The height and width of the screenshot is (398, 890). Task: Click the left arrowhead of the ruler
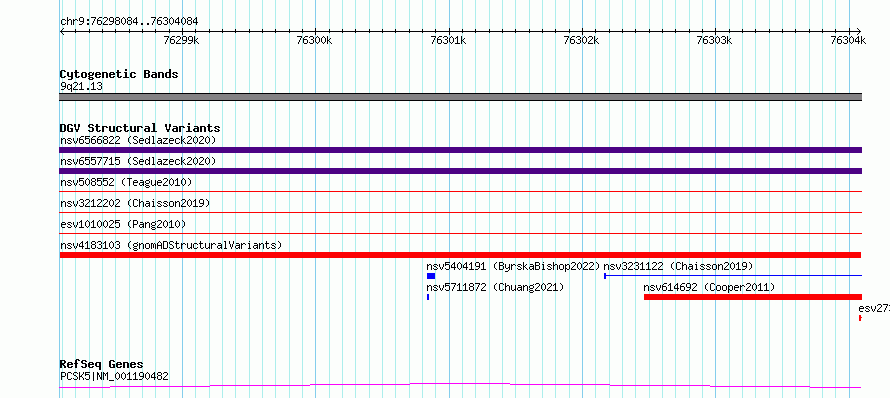click(x=62, y=31)
